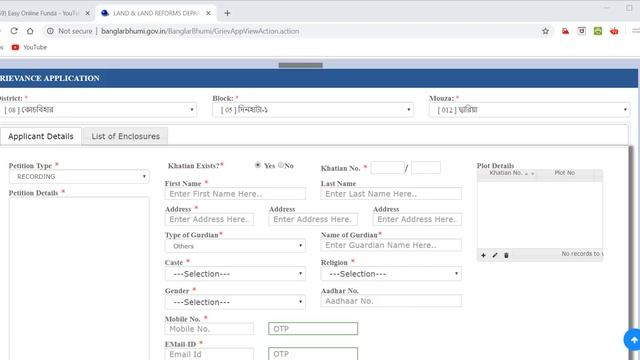The height and width of the screenshot is (360, 640).
Task: Click the Petition Details text area
Action: pos(79,278)
